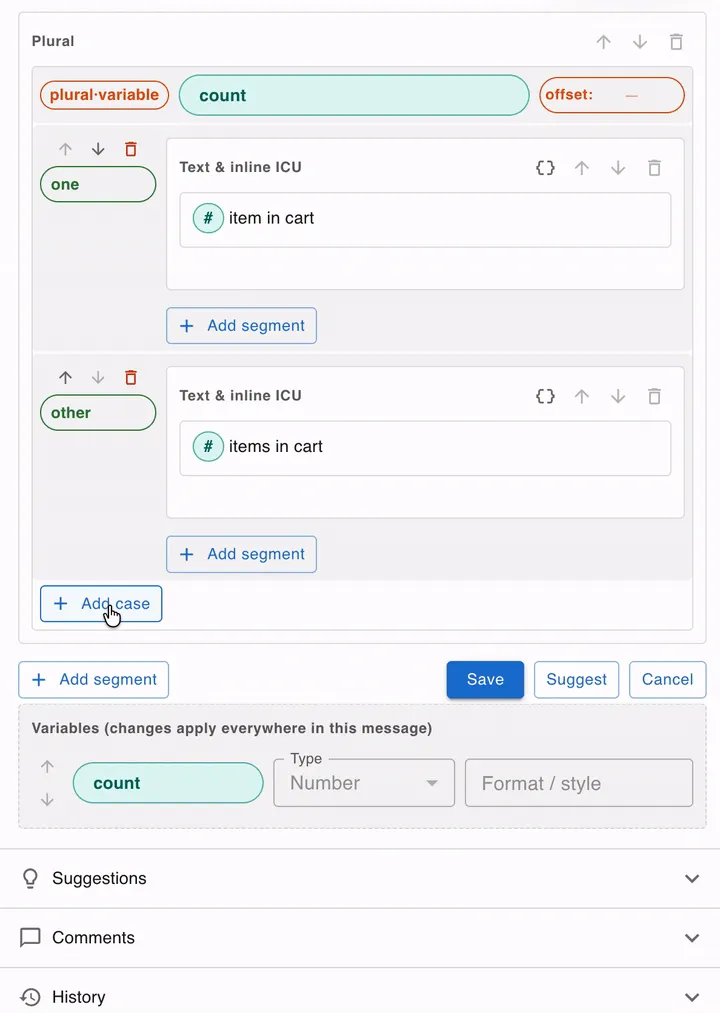The height and width of the screenshot is (1013, 720).
Task: Insert ICU braces in 'item in cart' segment
Action: coord(545,168)
